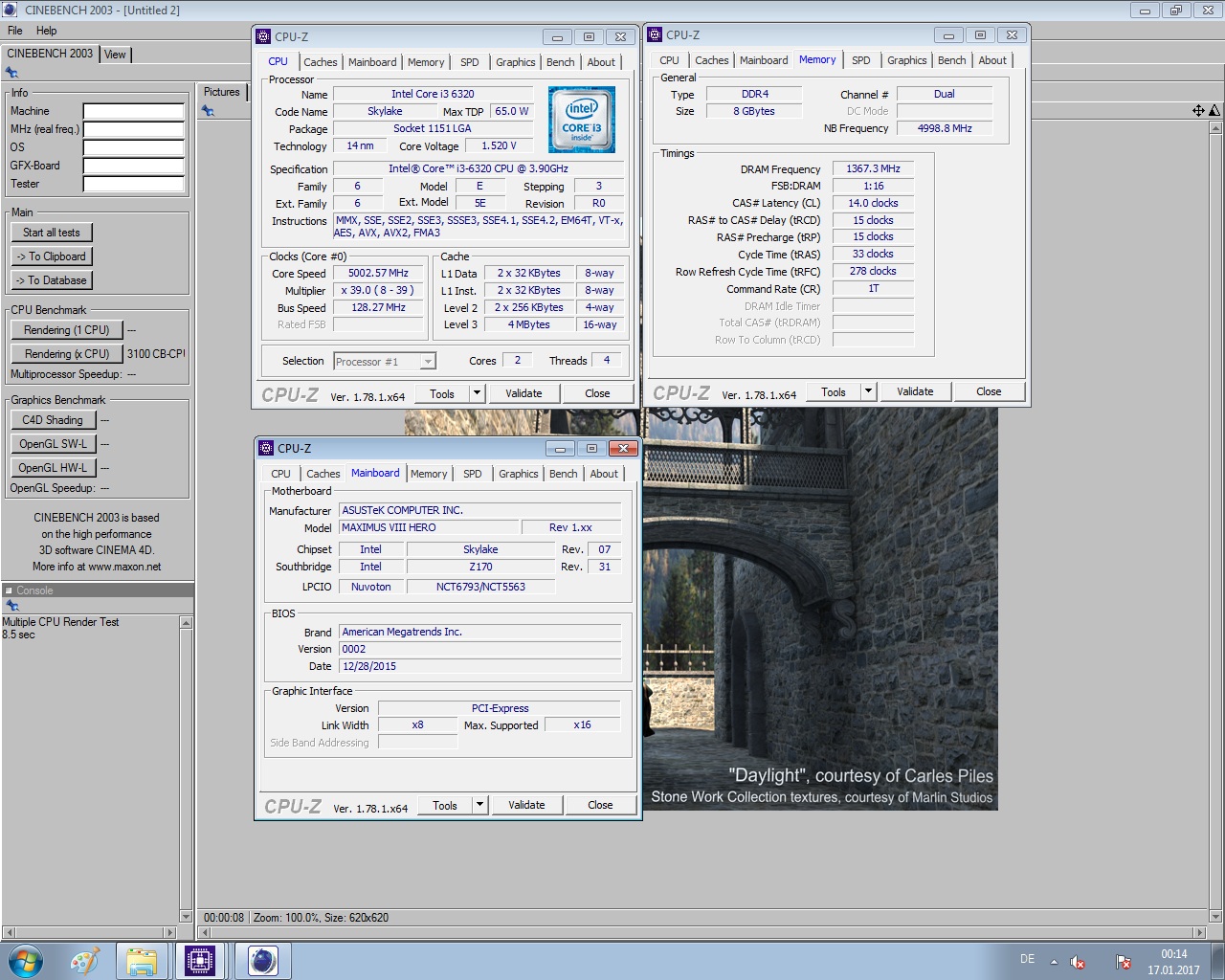Click the CPU-Z title icon of the Mainboard window

pyautogui.click(x=266, y=448)
